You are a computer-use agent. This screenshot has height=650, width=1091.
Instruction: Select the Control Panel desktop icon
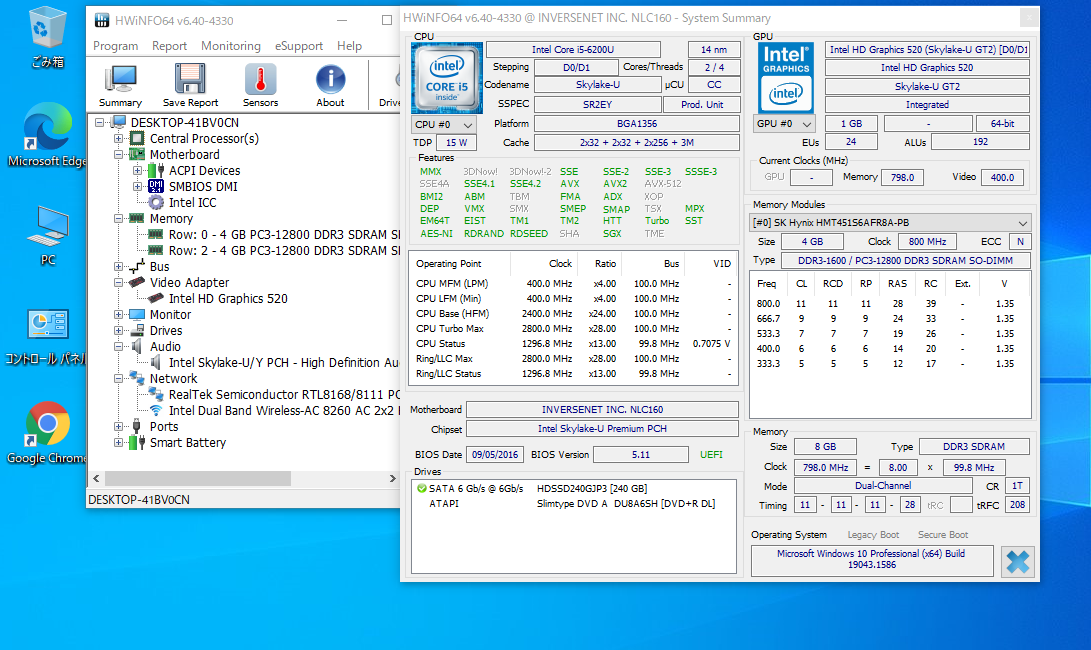click(x=47, y=337)
